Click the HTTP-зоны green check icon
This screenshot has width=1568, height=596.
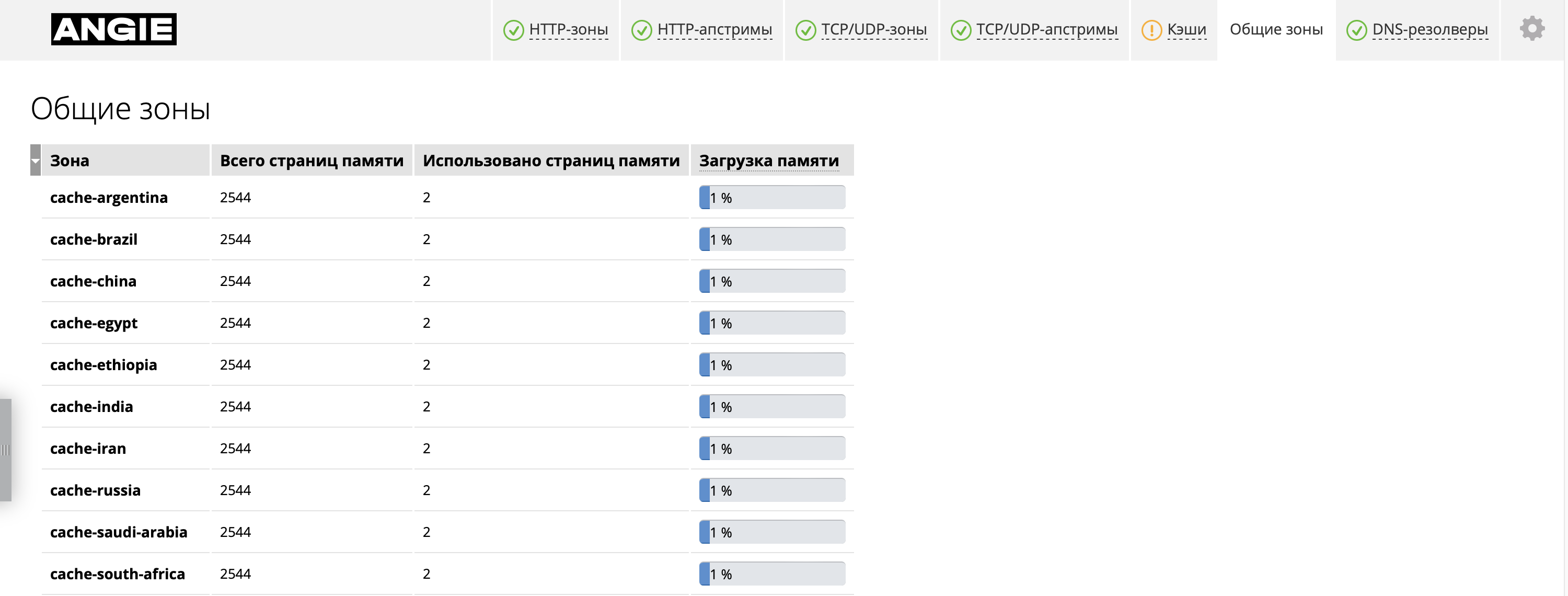tap(513, 30)
